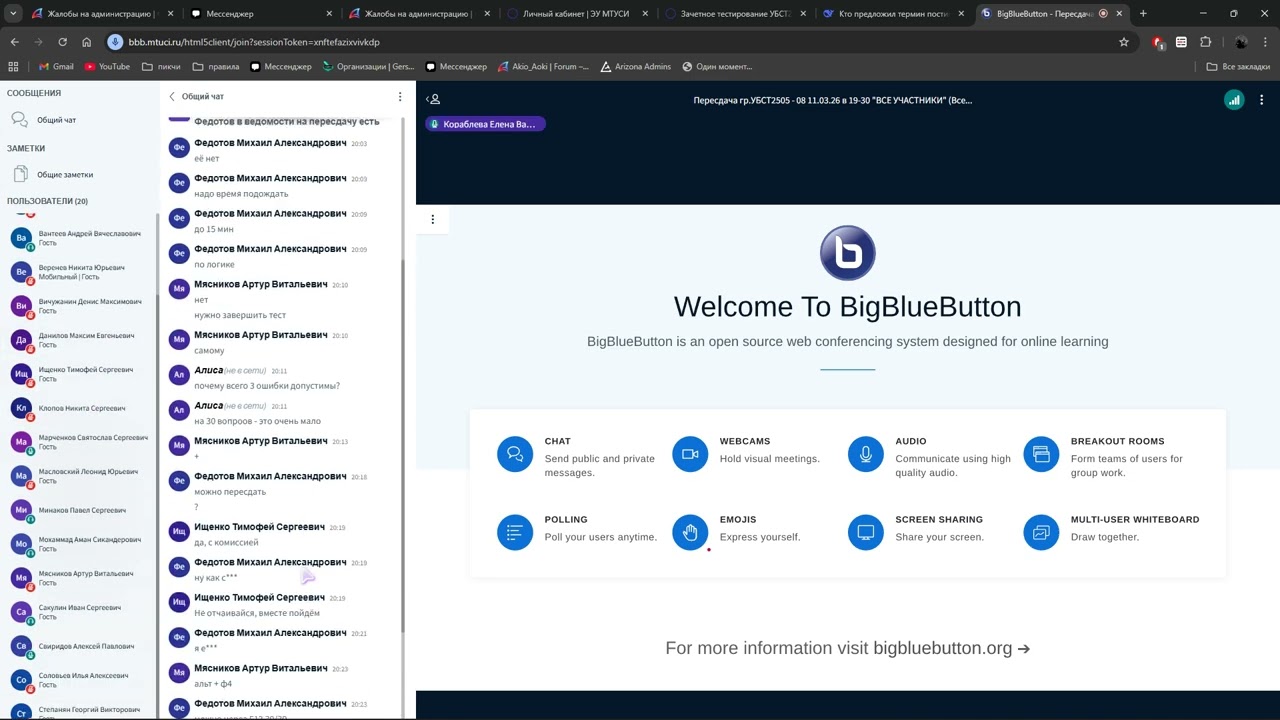Click the user name Свиридов Алексей Павлович
Image resolution: width=1280 pixels, height=720 pixels.
point(86,646)
